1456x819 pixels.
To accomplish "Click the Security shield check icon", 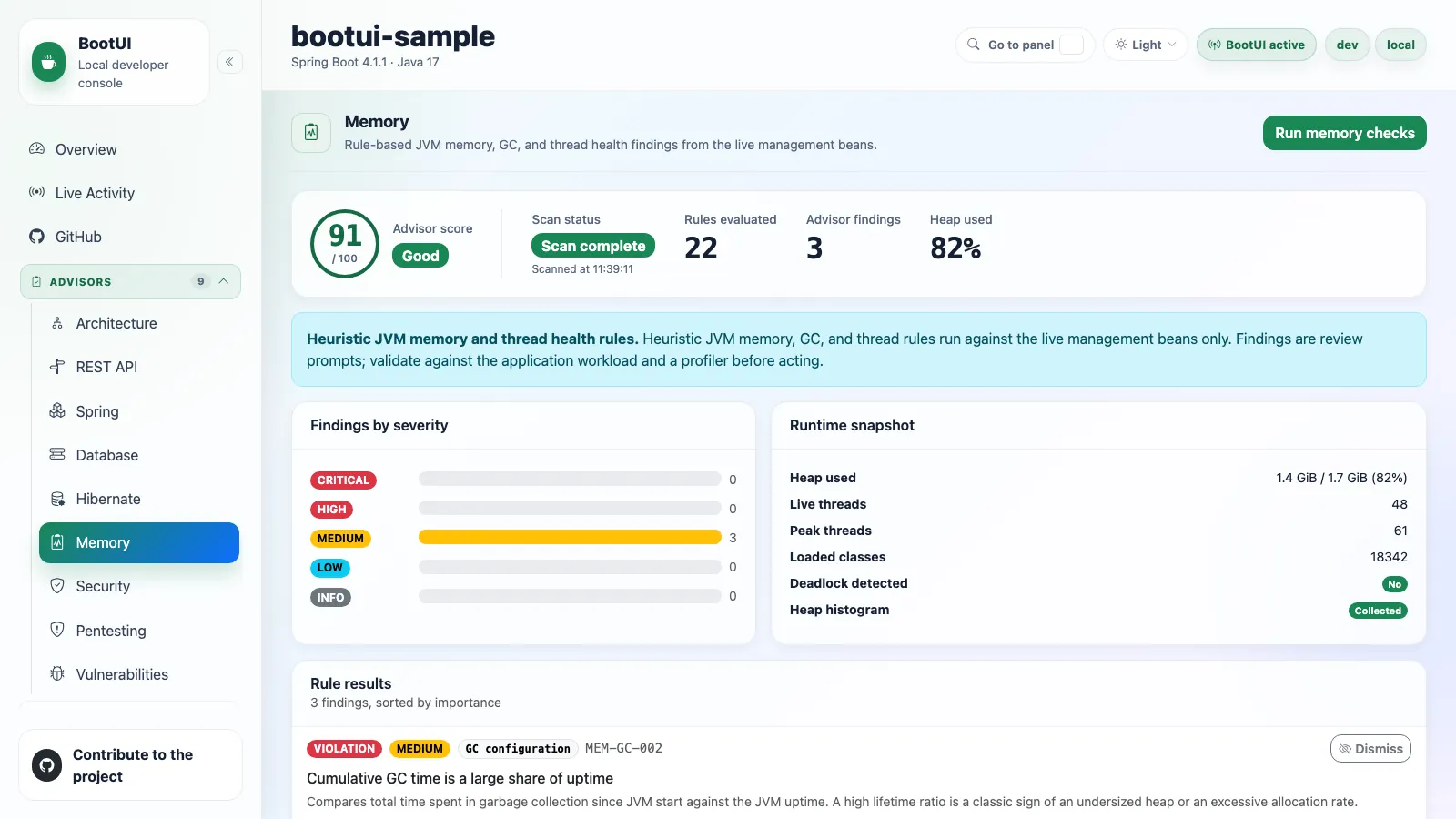I will (x=57, y=586).
